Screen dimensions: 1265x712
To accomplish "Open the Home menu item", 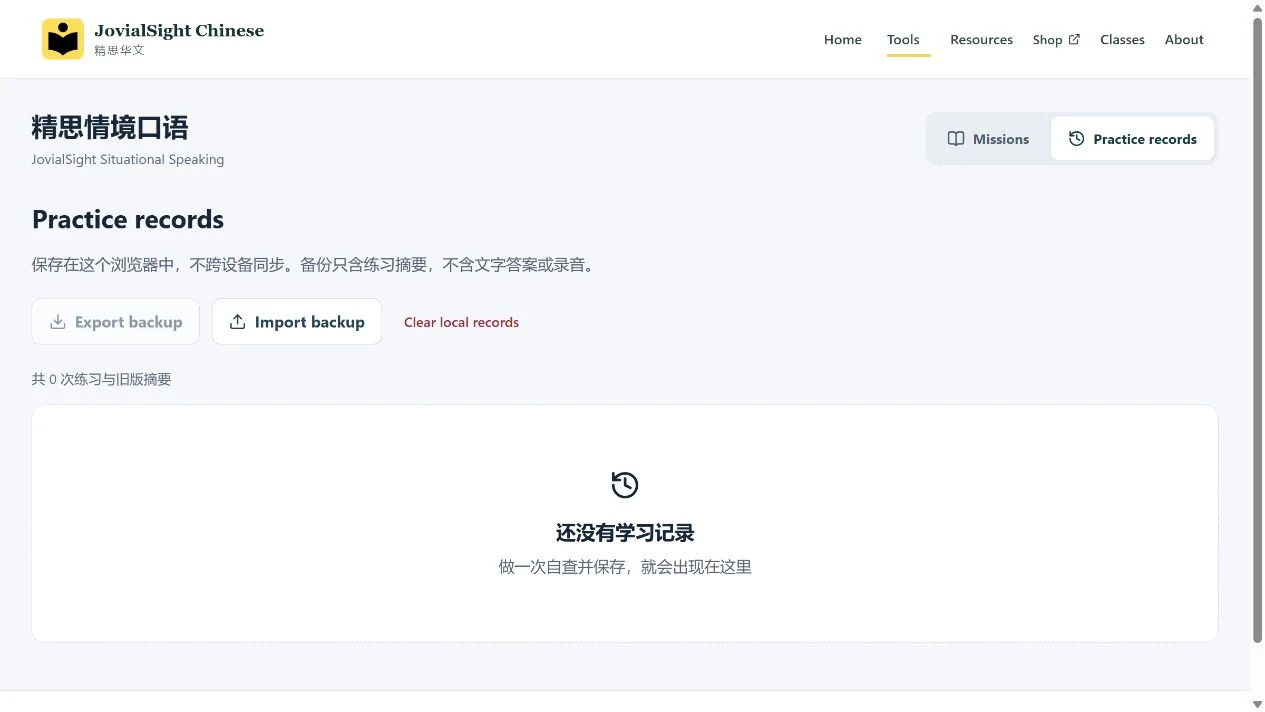I will point(843,40).
